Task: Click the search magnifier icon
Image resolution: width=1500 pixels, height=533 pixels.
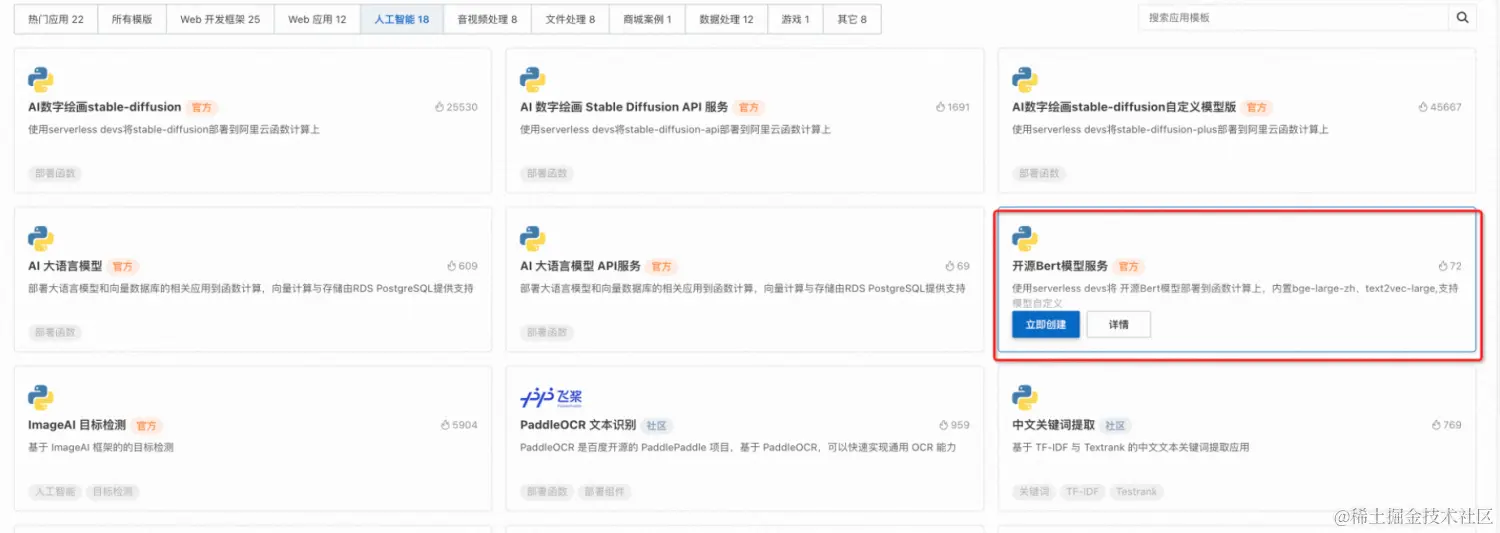Action: pos(1462,18)
